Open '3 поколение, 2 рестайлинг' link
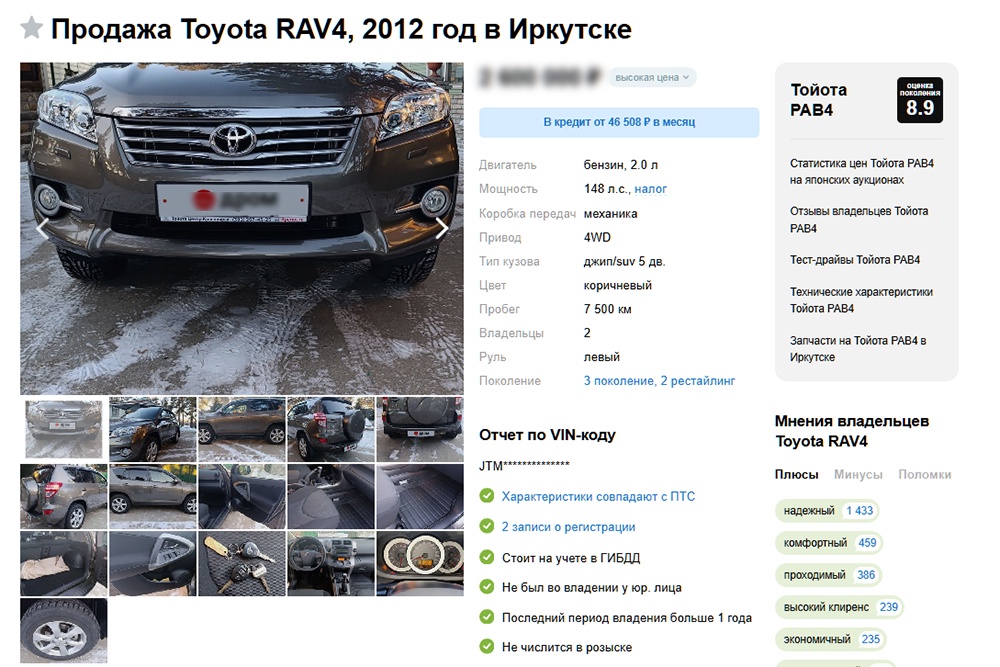 [659, 381]
